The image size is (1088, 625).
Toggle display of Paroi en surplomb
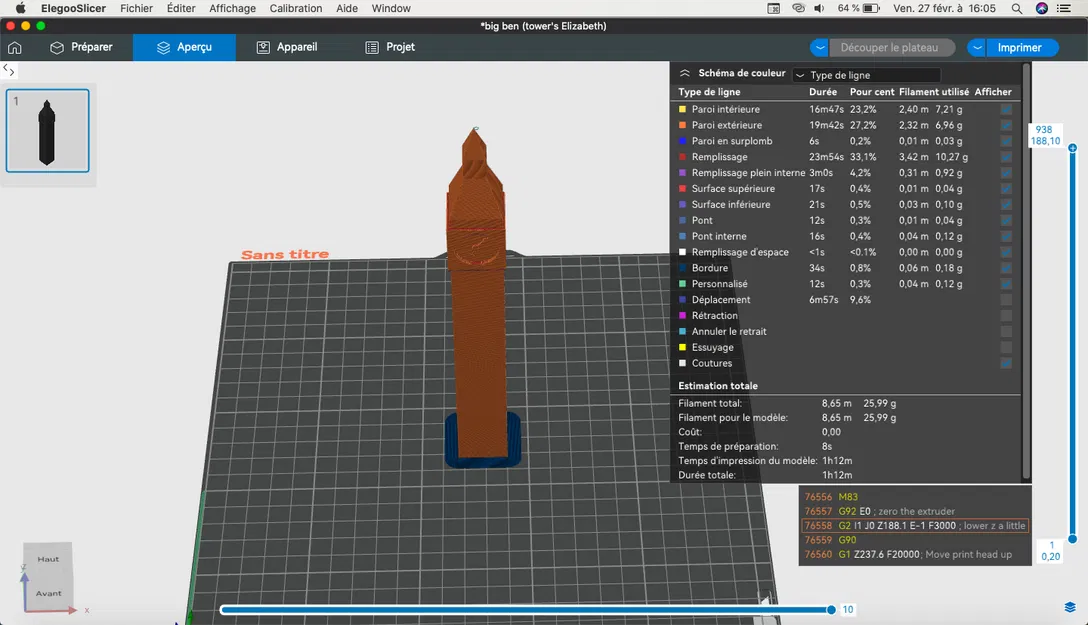click(x=1006, y=141)
